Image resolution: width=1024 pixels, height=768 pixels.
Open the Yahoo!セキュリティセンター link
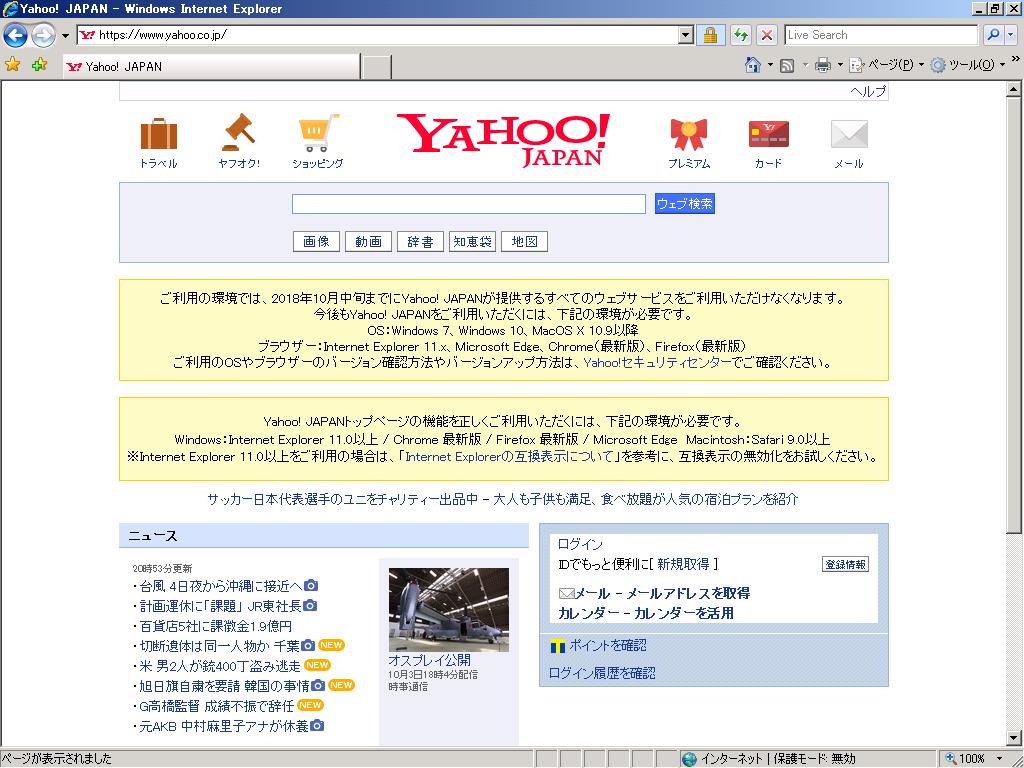click(657, 362)
